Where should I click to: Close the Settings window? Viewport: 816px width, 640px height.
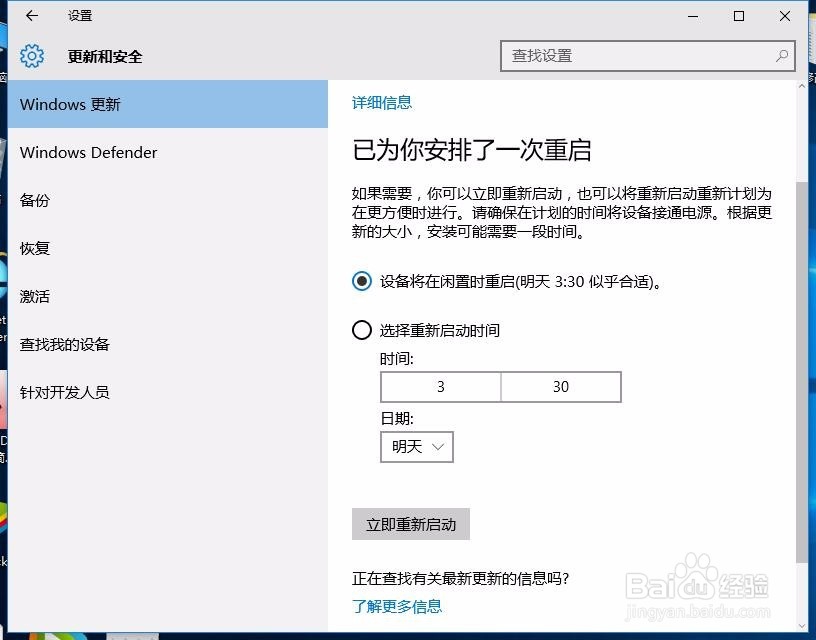pyautogui.click(x=785, y=16)
